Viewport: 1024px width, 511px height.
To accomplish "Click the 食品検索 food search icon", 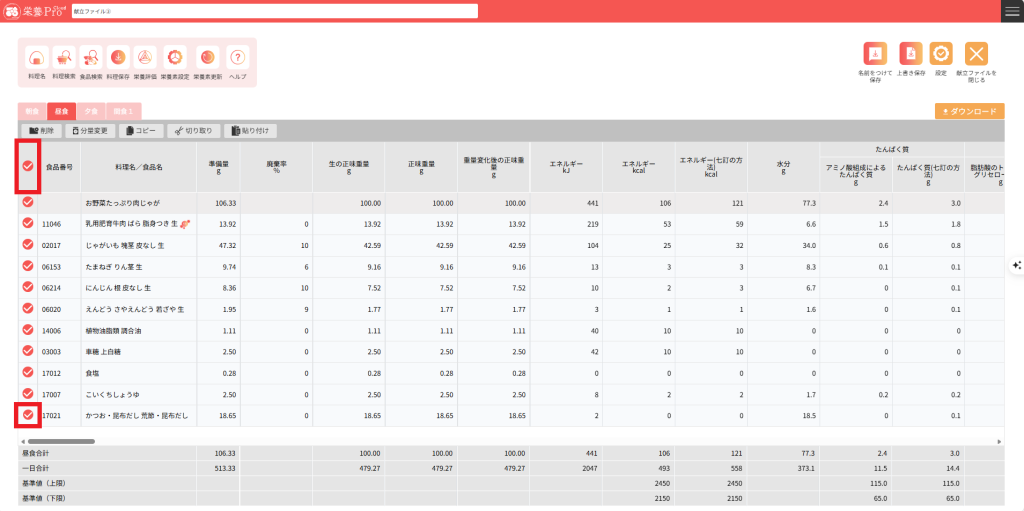I will pyautogui.click(x=91, y=58).
